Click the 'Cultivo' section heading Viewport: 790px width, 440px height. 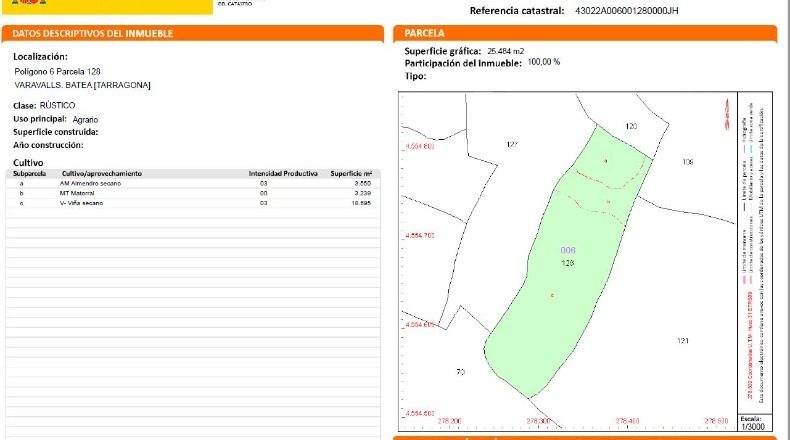(28, 163)
